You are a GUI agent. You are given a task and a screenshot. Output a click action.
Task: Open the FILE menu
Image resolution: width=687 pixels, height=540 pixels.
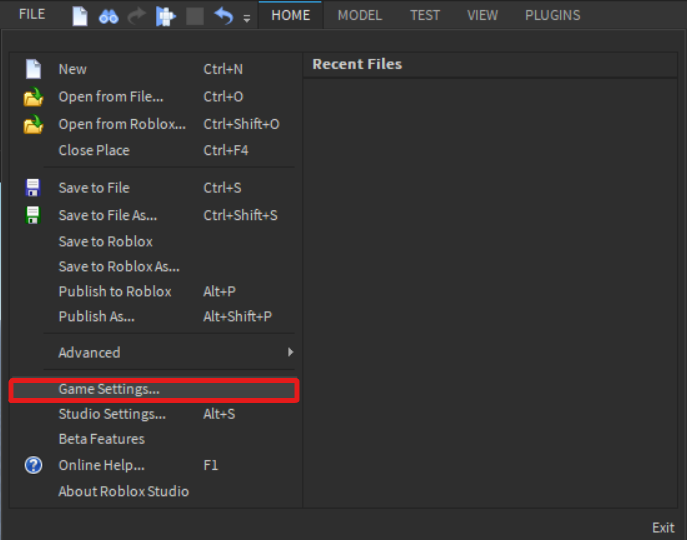click(32, 14)
